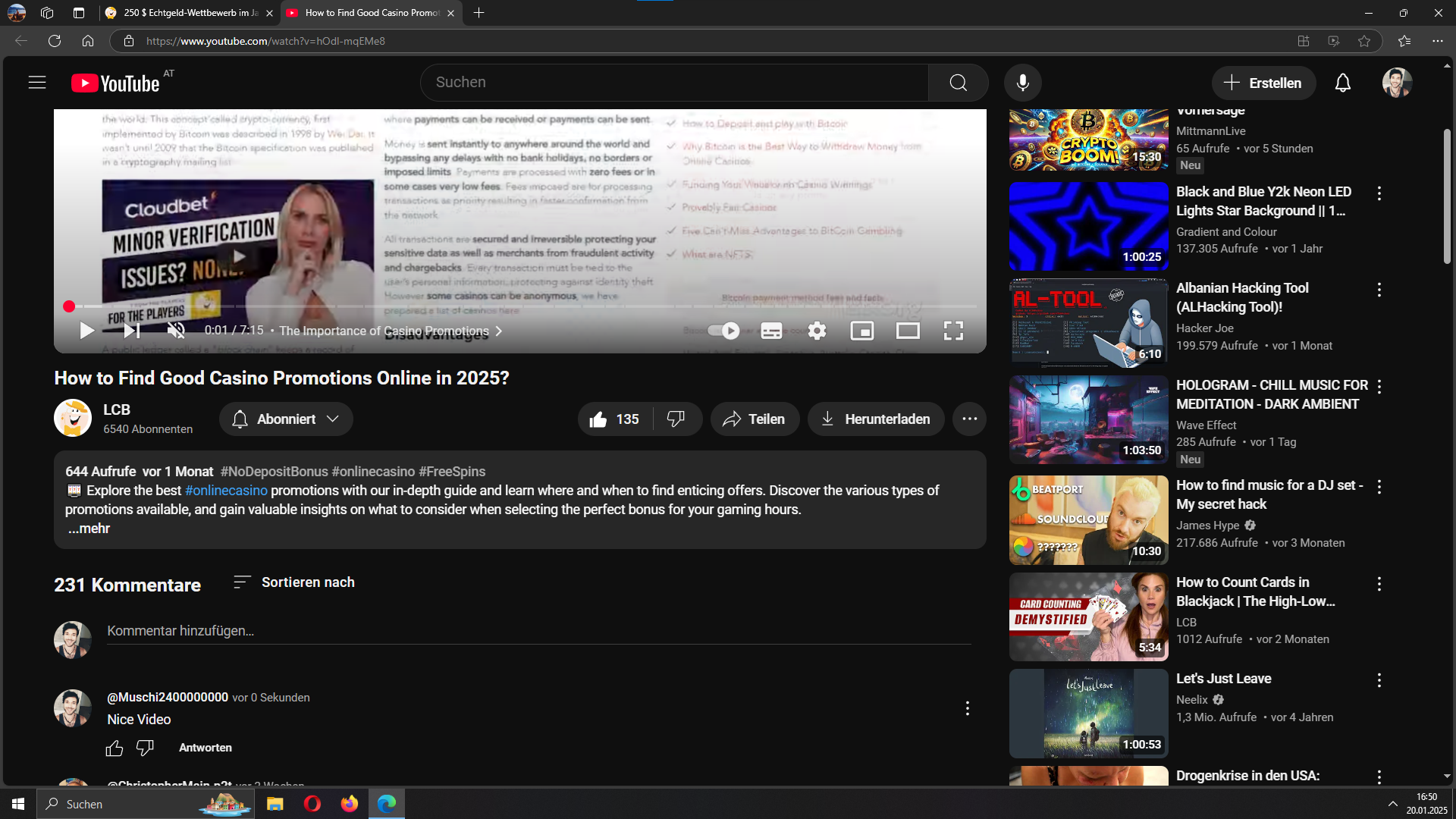Viewport: 1456px width, 819px height.
Task: Skip to the next video
Action: pos(132,331)
